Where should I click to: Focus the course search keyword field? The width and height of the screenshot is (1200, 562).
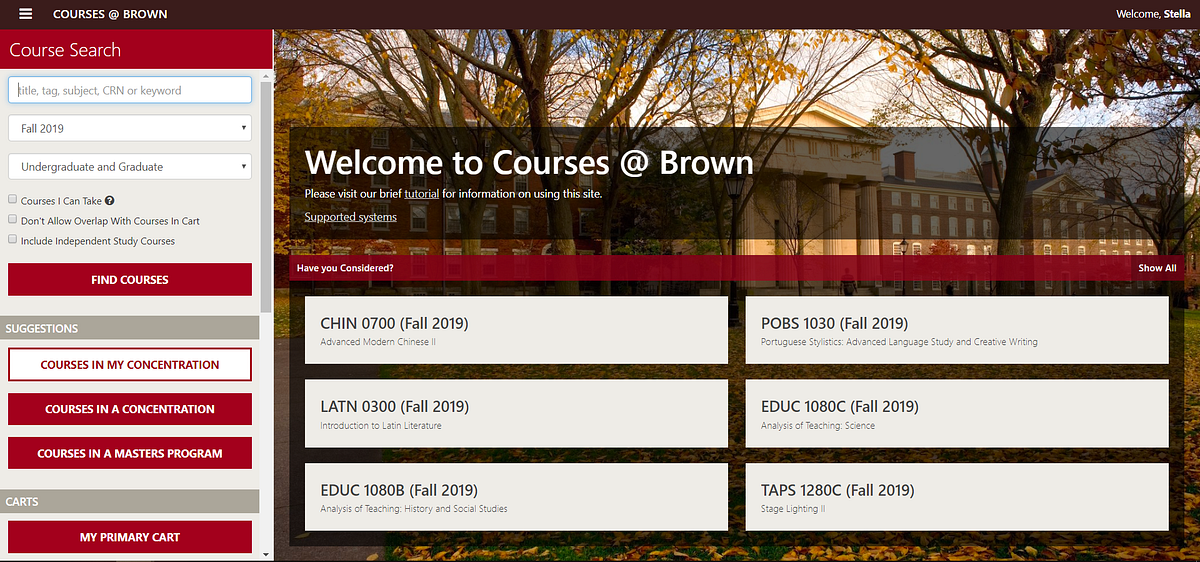[130, 90]
